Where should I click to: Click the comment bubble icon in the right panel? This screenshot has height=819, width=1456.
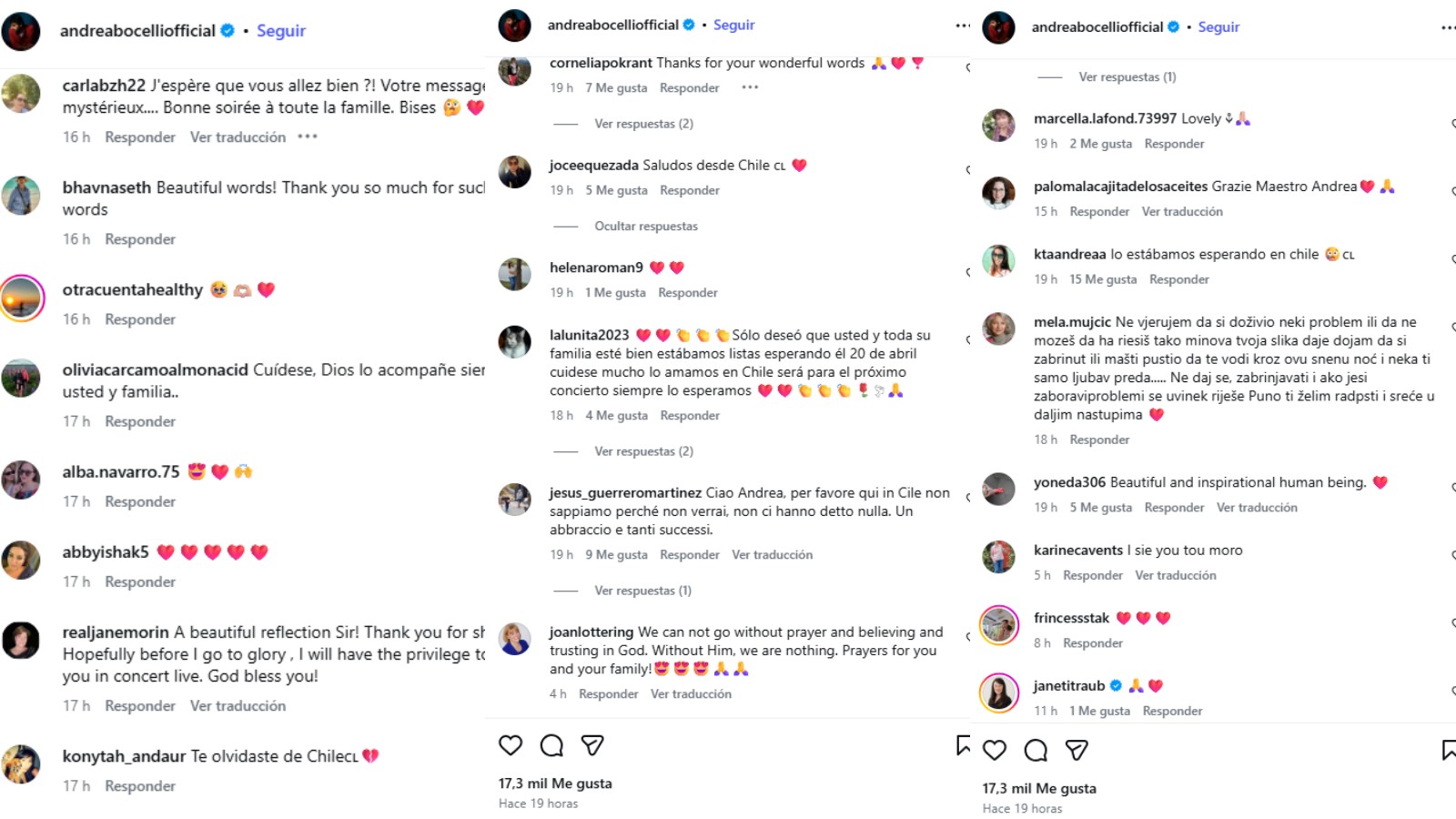click(x=1036, y=750)
